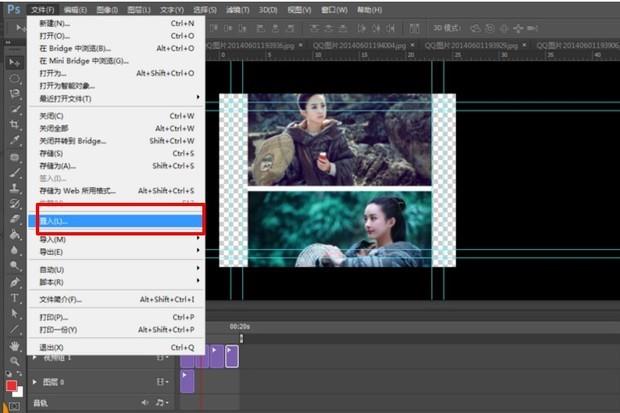Choose the highlighted 置入(L)... menu entry
This screenshot has width=620, height=413.
(x=115, y=221)
